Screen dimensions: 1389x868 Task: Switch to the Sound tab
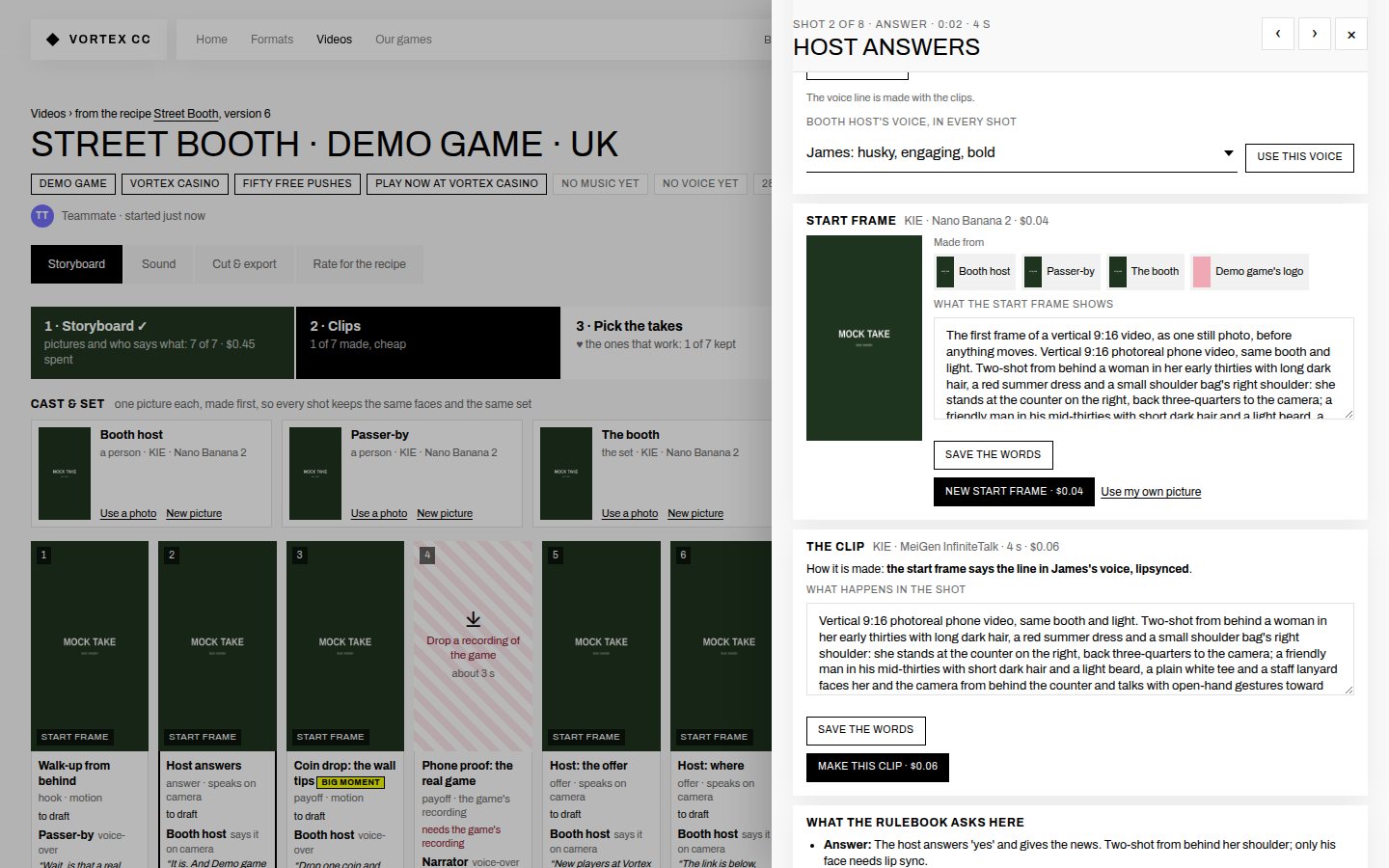click(159, 264)
